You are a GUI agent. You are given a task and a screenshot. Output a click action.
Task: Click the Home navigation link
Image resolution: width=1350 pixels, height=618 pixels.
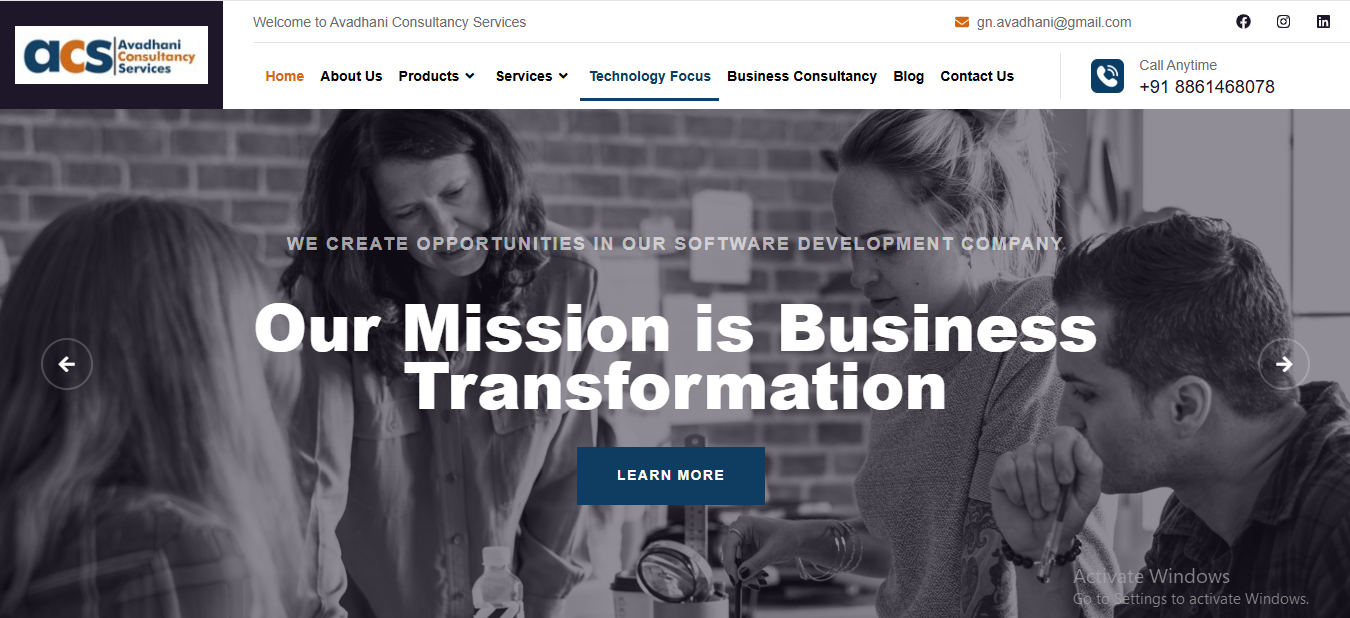pyautogui.click(x=285, y=76)
